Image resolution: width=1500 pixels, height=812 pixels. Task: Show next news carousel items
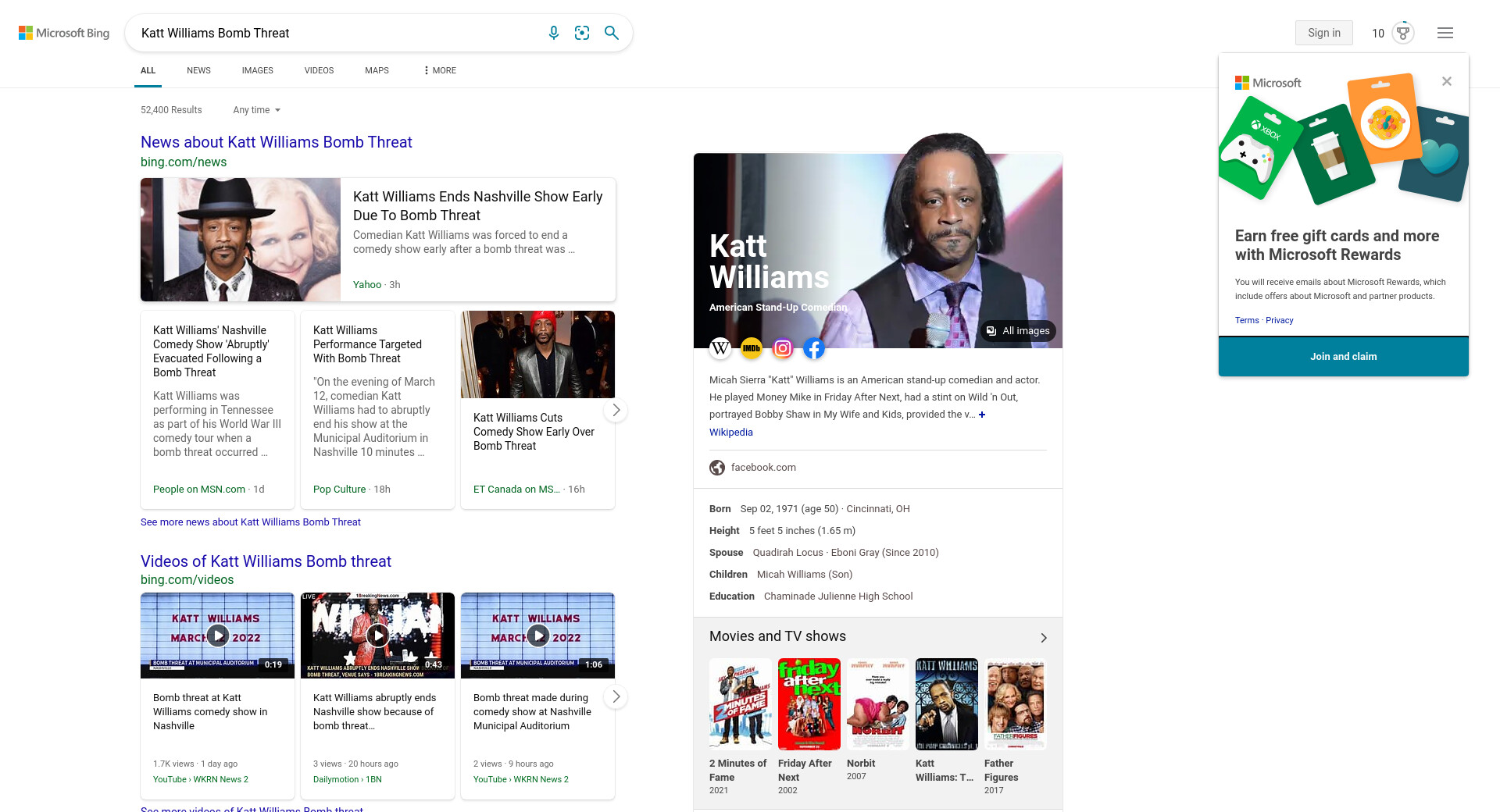(x=616, y=410)
